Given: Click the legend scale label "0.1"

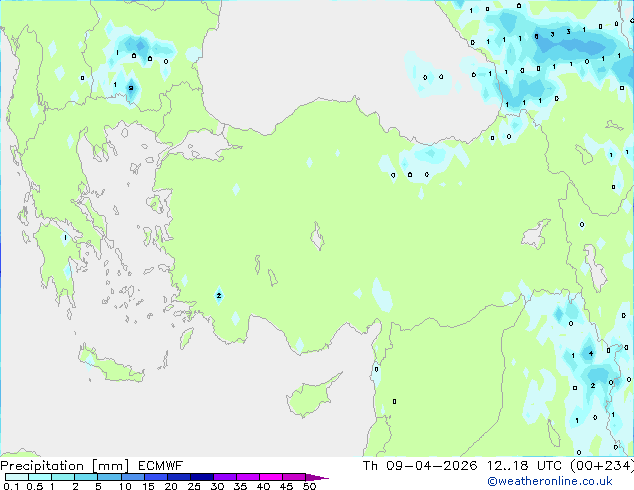Looking at the screenshot, I should click(11, 486).
